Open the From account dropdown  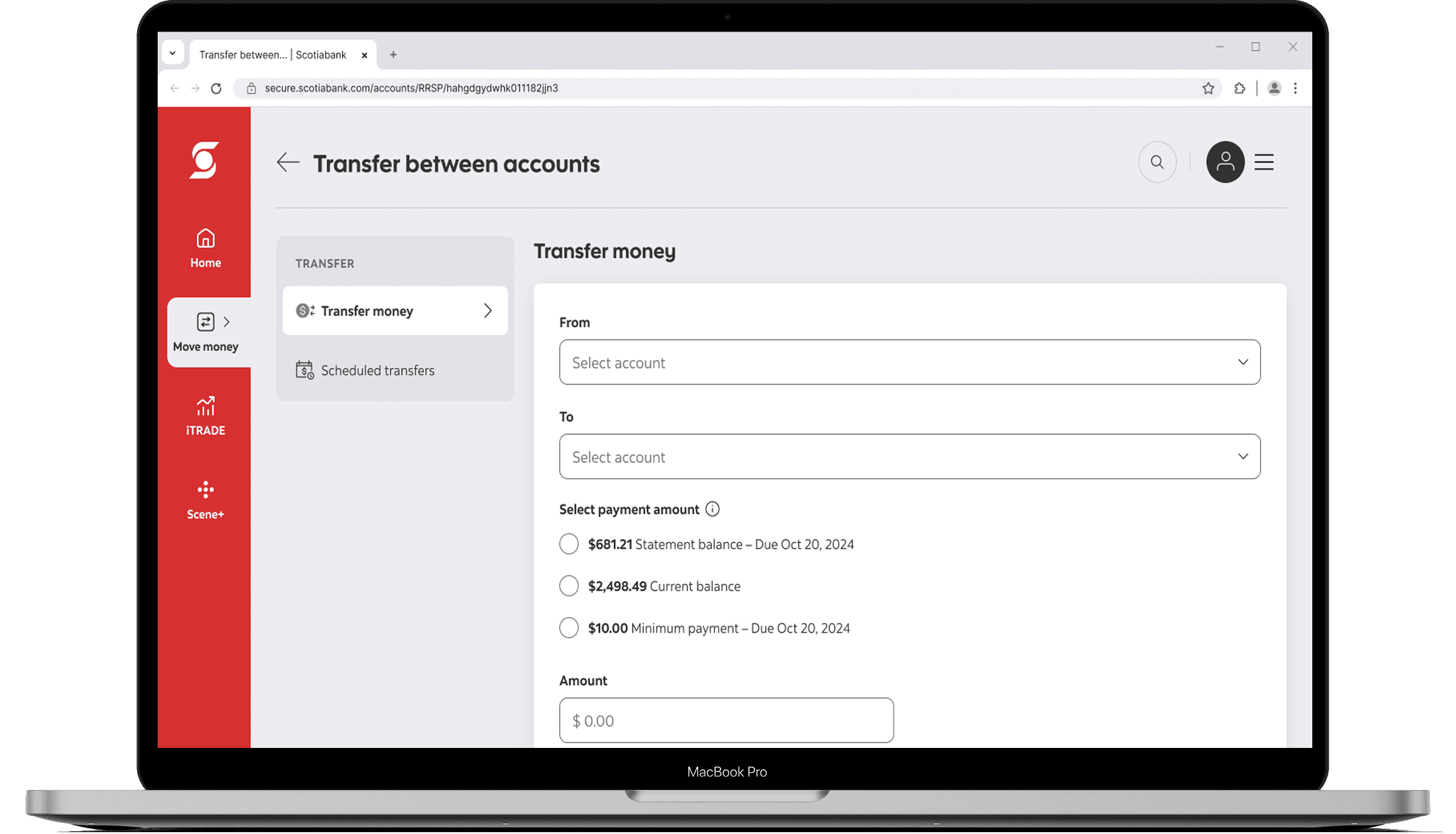(909, 362)
